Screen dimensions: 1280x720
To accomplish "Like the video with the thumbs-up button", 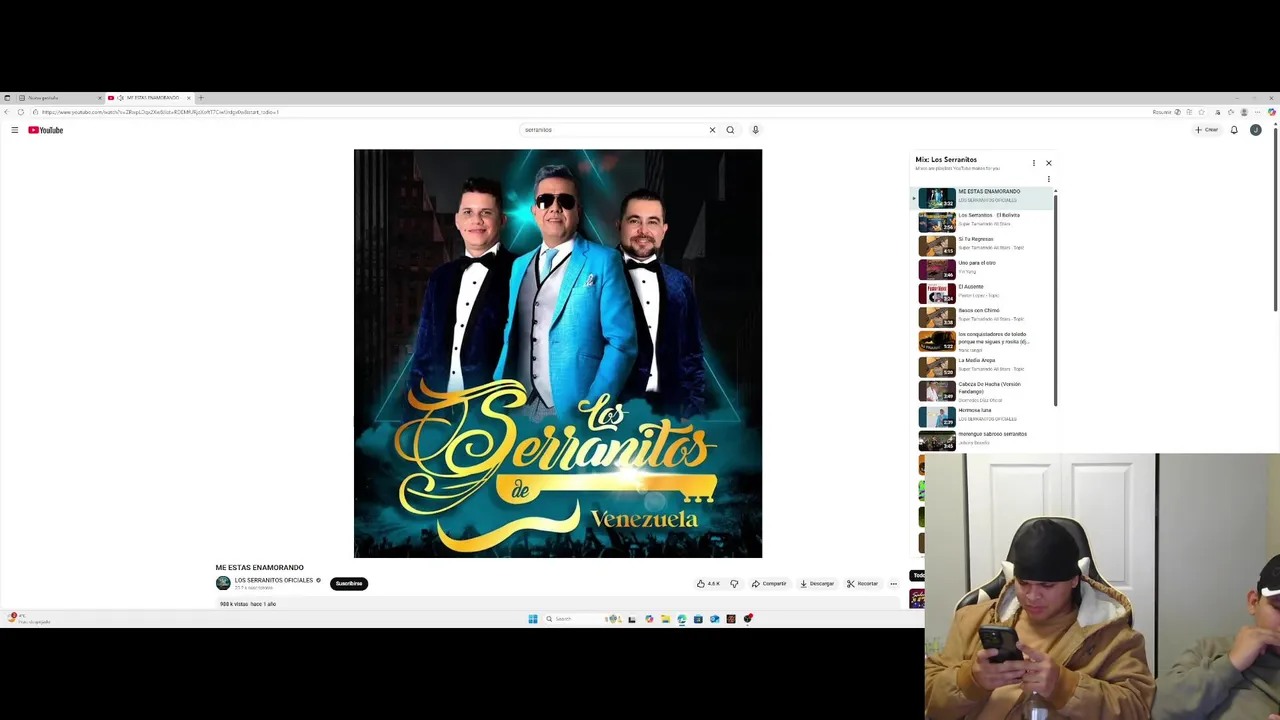I will click(708, 583).
